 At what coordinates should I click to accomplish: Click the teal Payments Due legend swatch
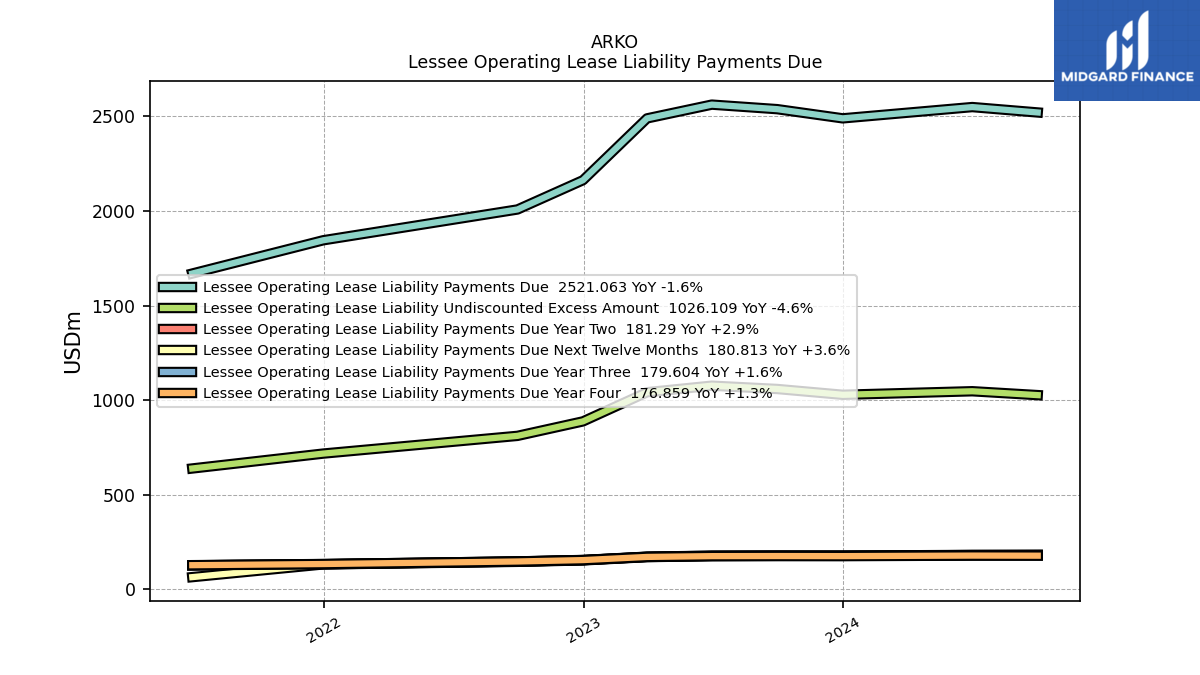[x=177, y=287]
